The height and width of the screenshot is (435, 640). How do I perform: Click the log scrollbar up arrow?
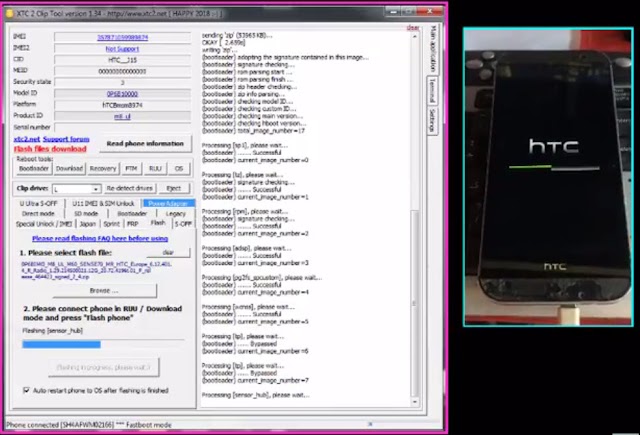[x=415, y=36]
